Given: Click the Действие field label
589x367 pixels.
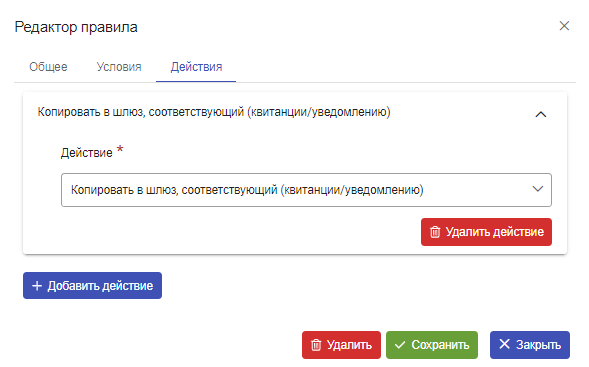Looking at the screenshot, I should [x=87, y=153].
